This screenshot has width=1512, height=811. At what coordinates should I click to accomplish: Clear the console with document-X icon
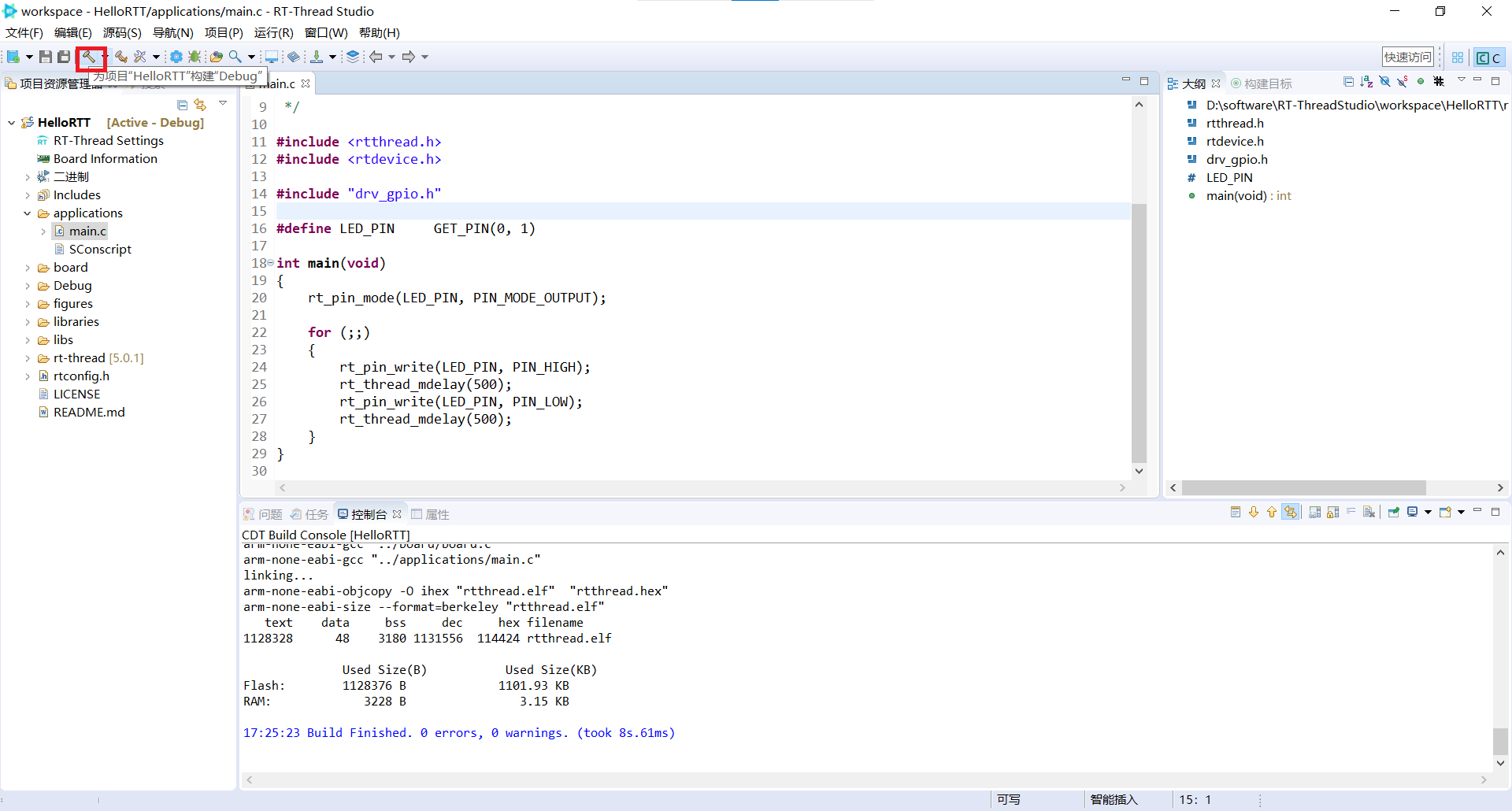pos(1369,513)
